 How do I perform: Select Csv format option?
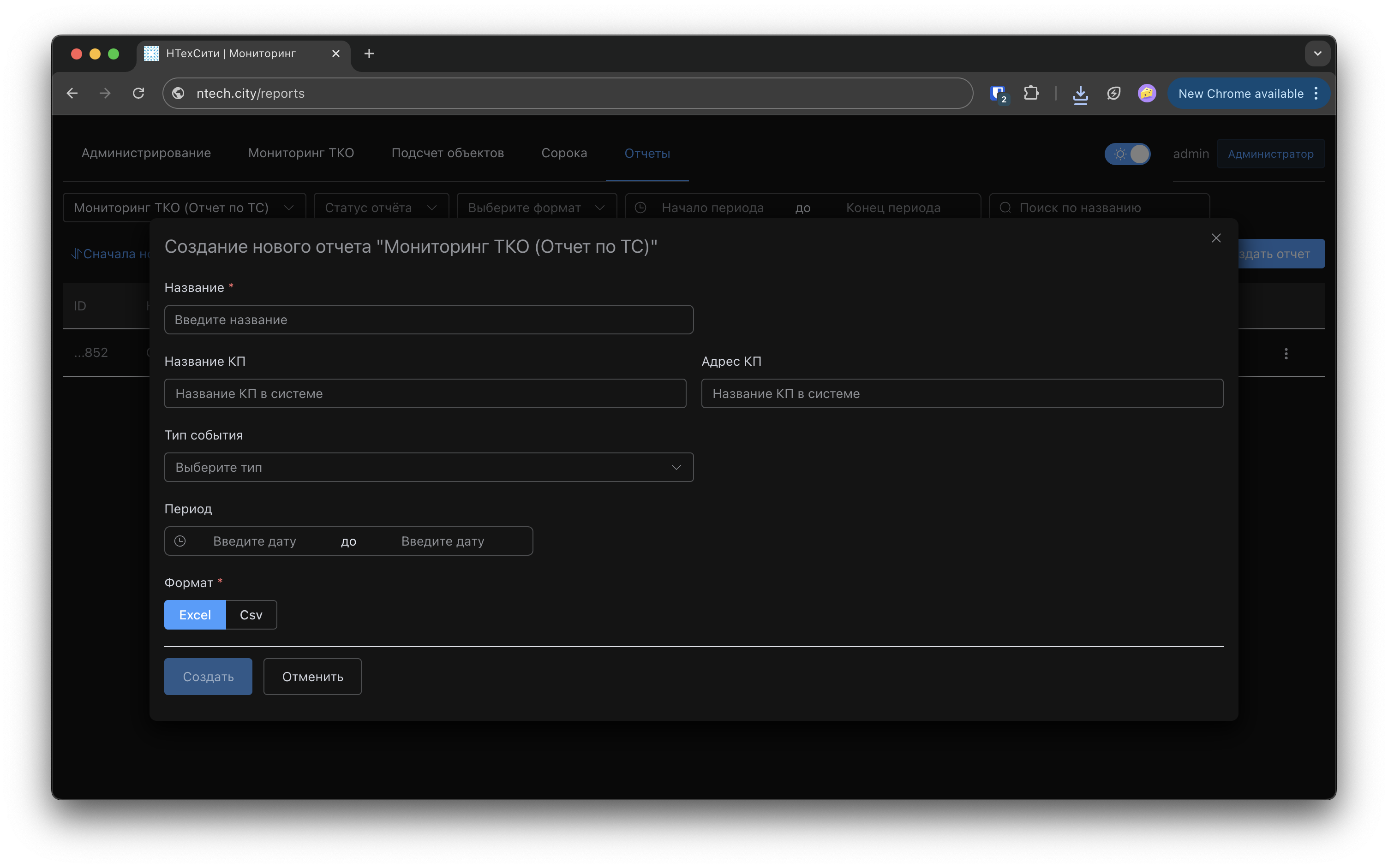click(x=251, y=615)
